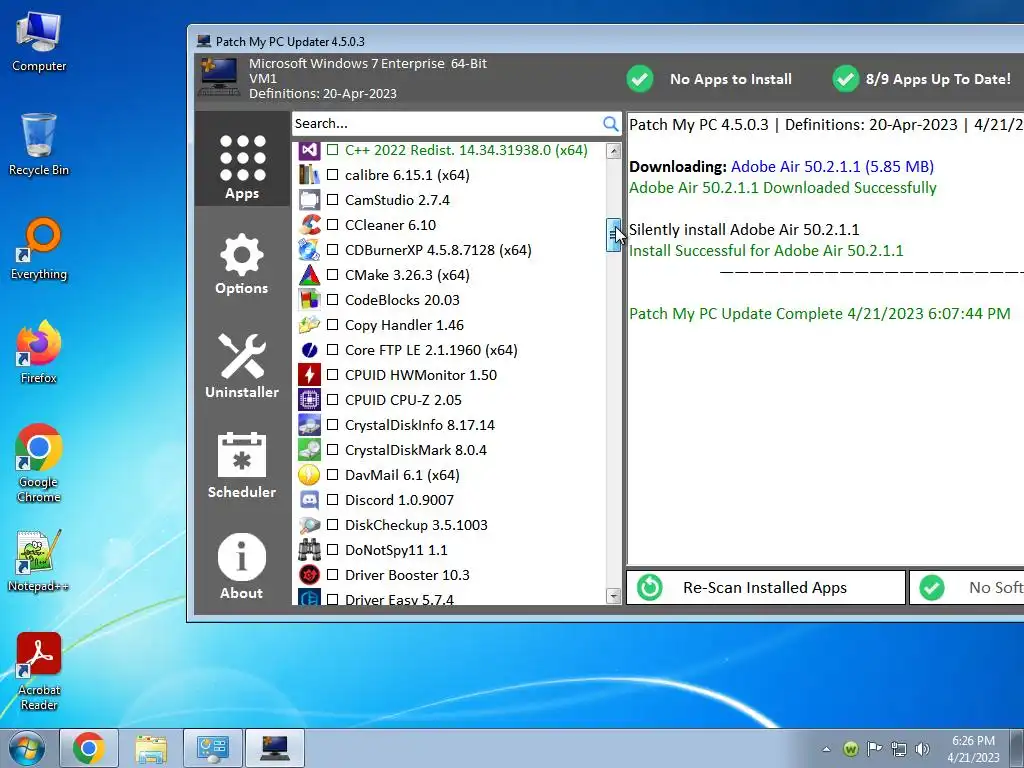Show hidden system tray icons

click(x=826, y=749)
